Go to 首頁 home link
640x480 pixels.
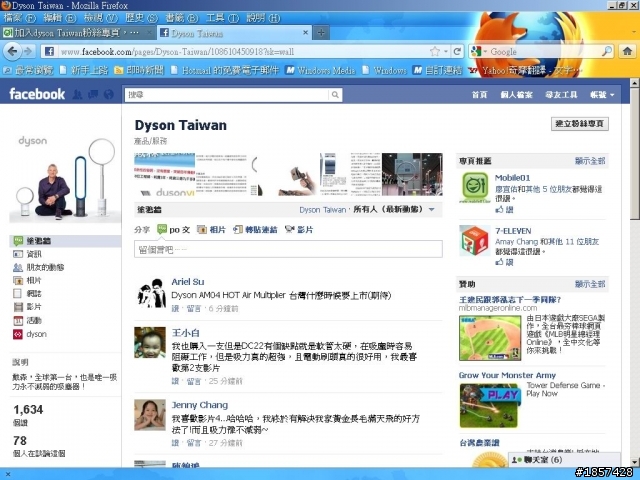(480, 95)
